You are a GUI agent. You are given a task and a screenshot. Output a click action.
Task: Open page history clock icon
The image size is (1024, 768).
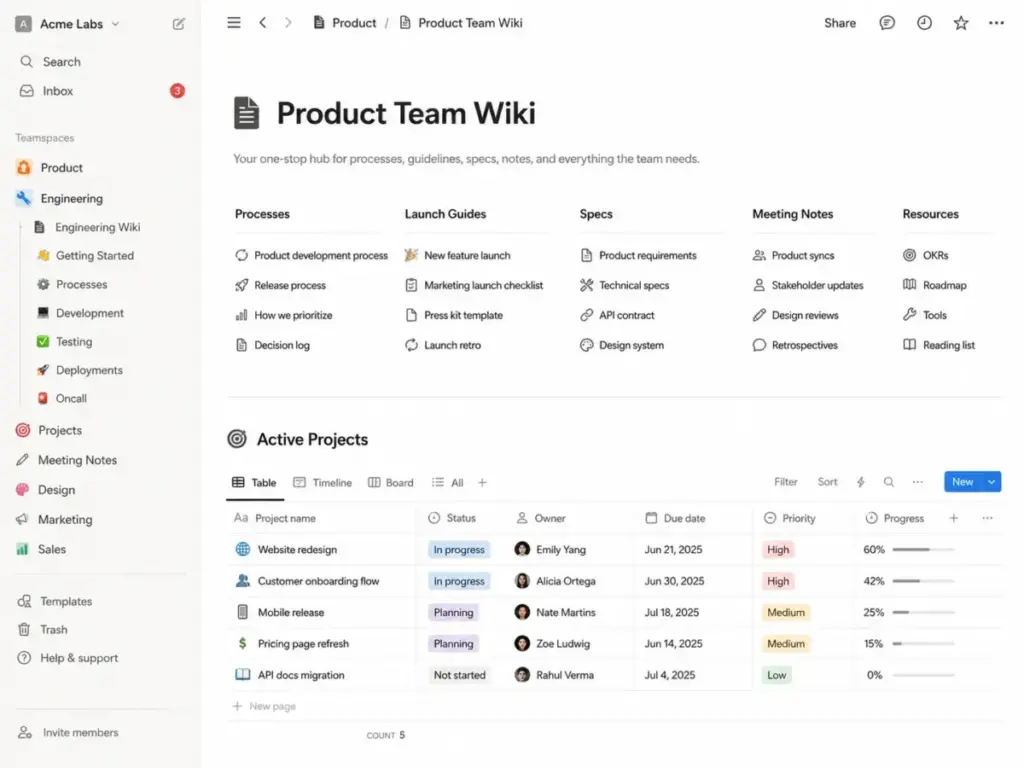click(924, 23)
